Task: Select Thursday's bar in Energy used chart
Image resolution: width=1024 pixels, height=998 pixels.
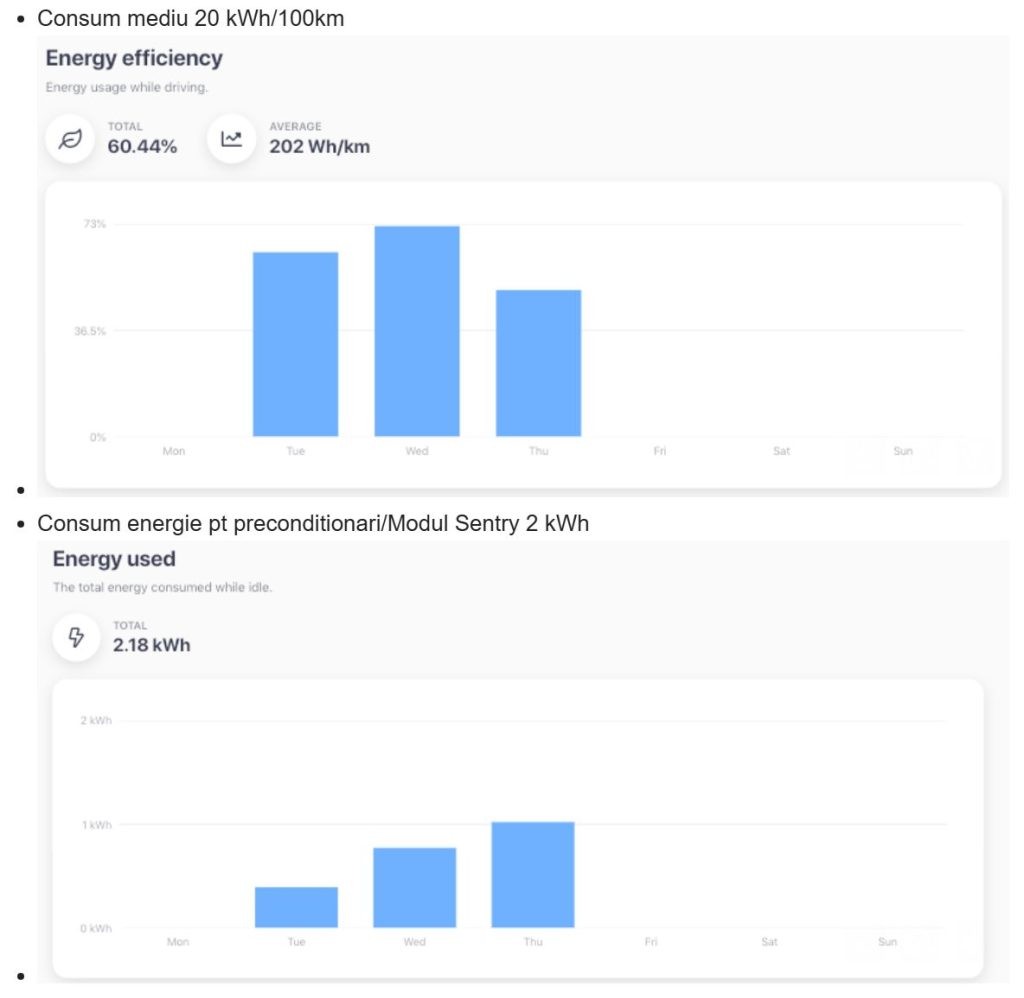Action: coord(532,874)
